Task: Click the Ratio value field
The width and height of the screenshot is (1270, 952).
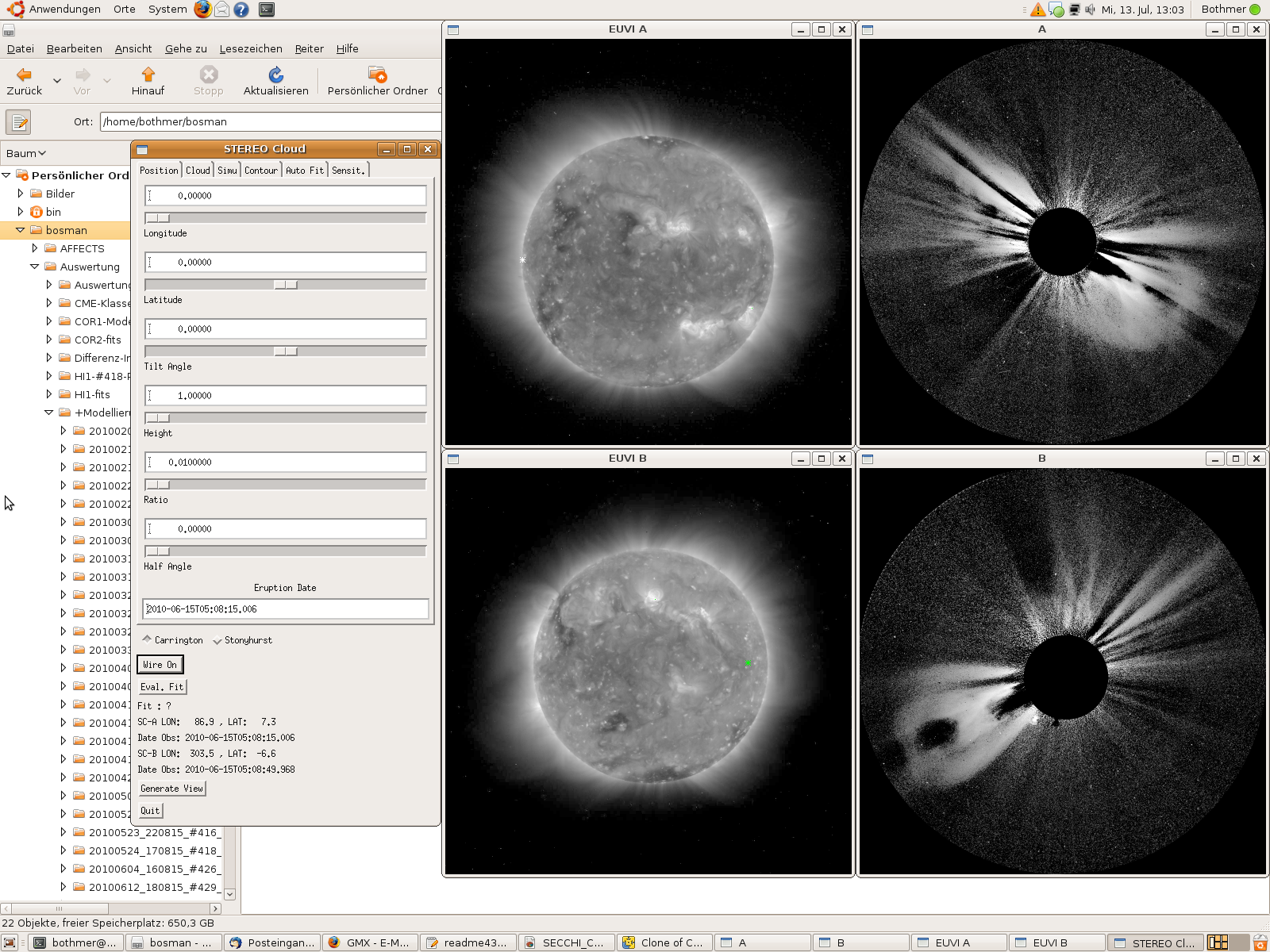Action: (286, 462)
